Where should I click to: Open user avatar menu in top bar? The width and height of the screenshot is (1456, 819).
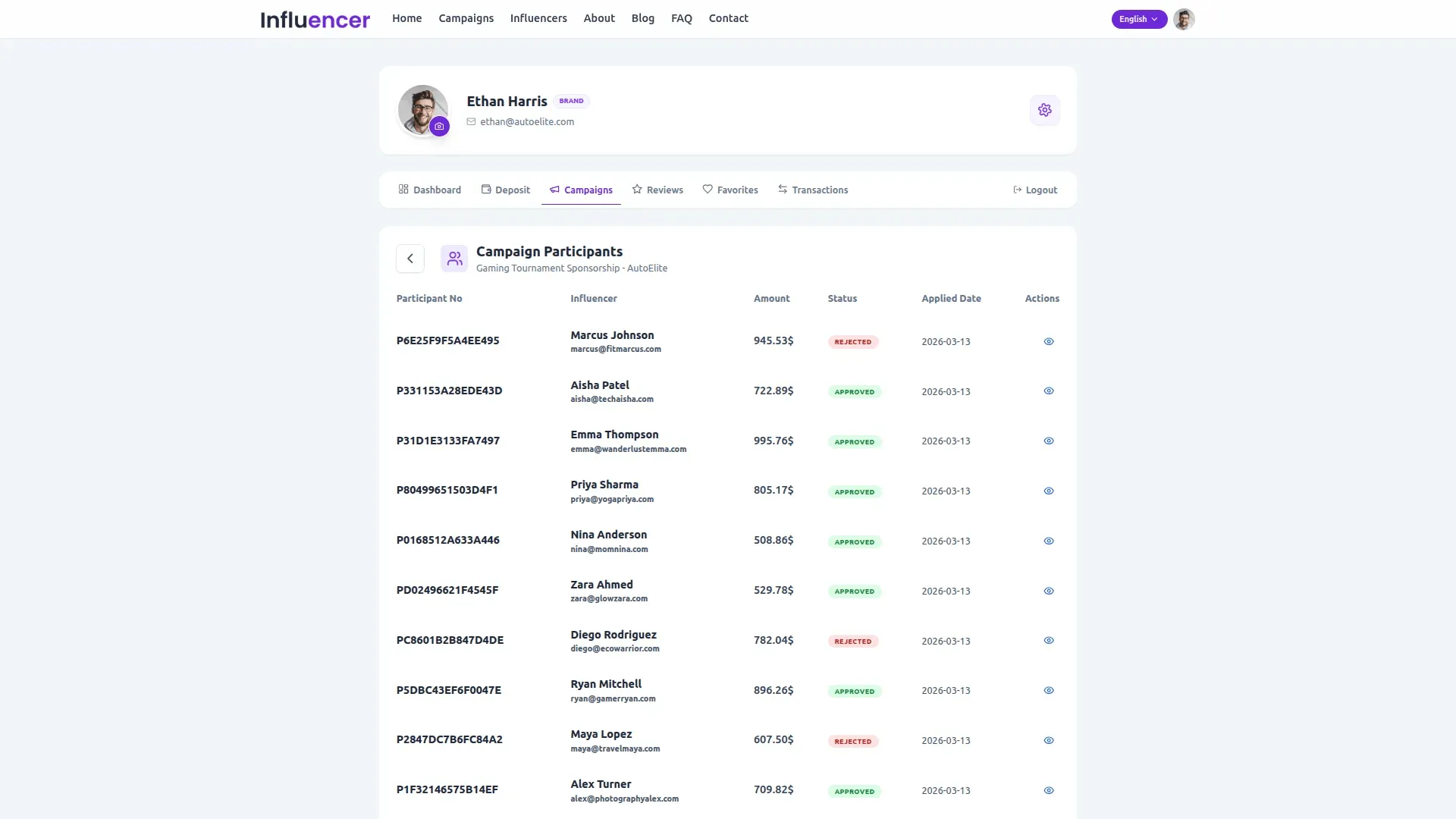click(1183, 19)
